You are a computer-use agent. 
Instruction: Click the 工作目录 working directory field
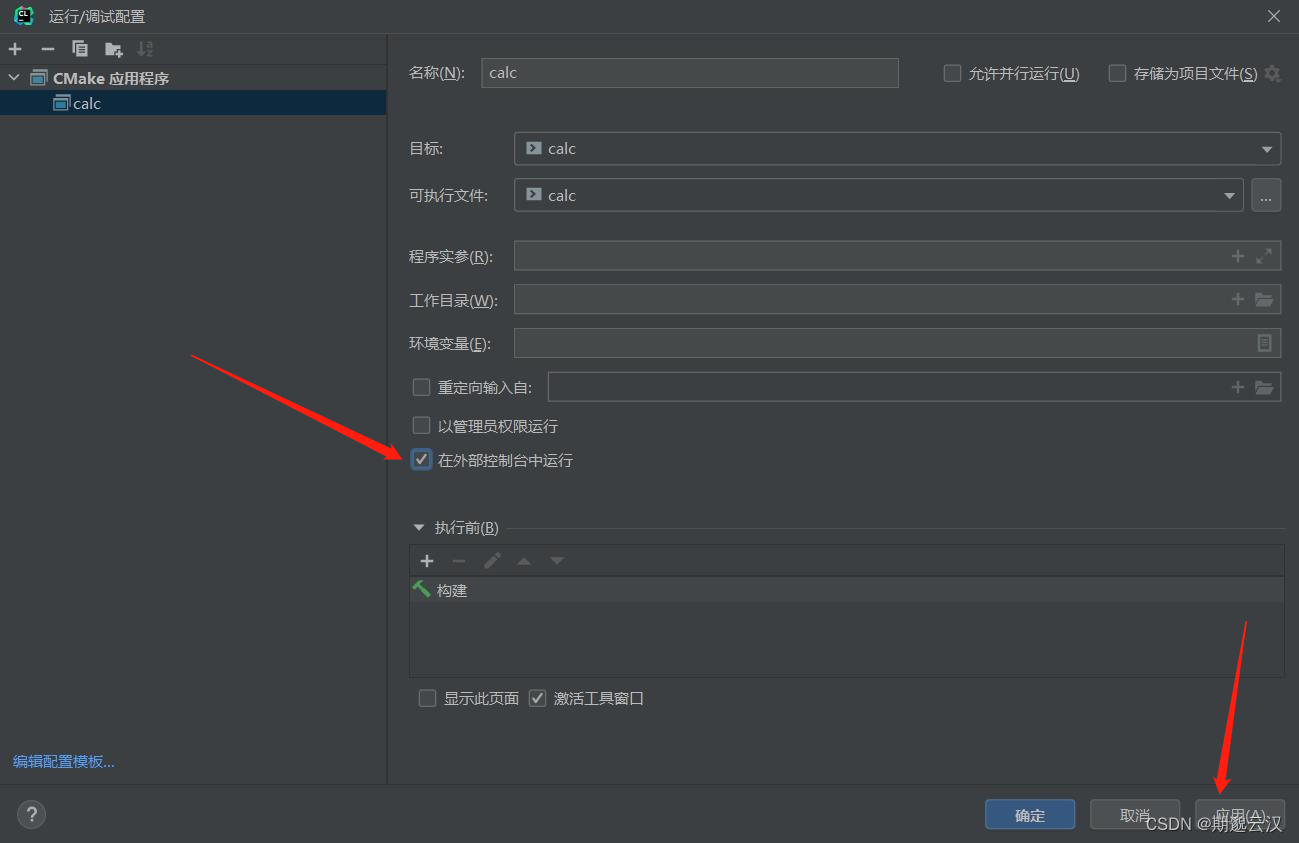coord(897,300)
